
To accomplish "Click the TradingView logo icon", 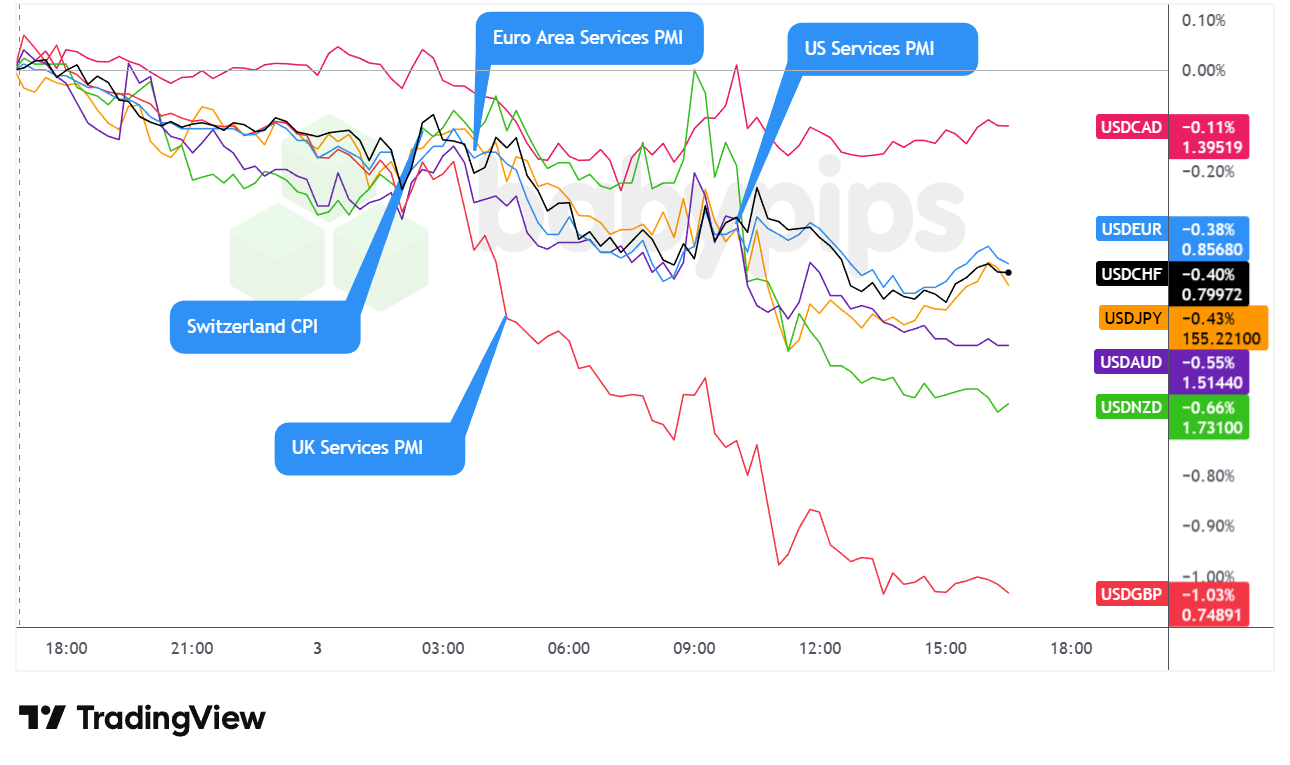I will pos(42,718).
